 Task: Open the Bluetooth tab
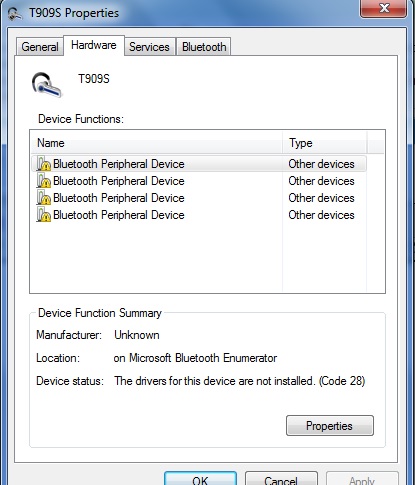204,47
